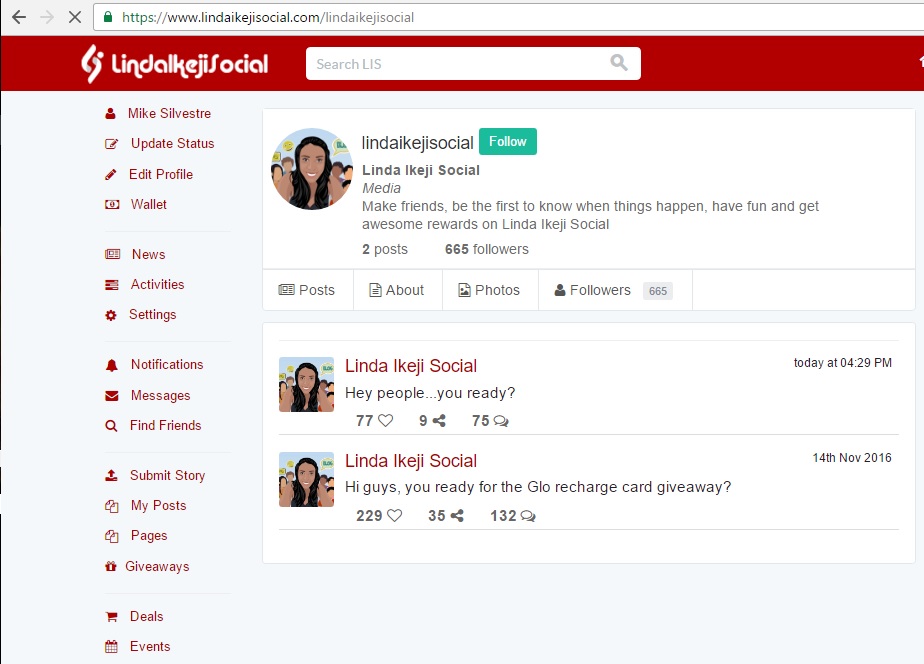The width and height of the screenshot is (924, 664).
Task: Open comments on Glo recharge giveaway post
Action: click(528, 516)
